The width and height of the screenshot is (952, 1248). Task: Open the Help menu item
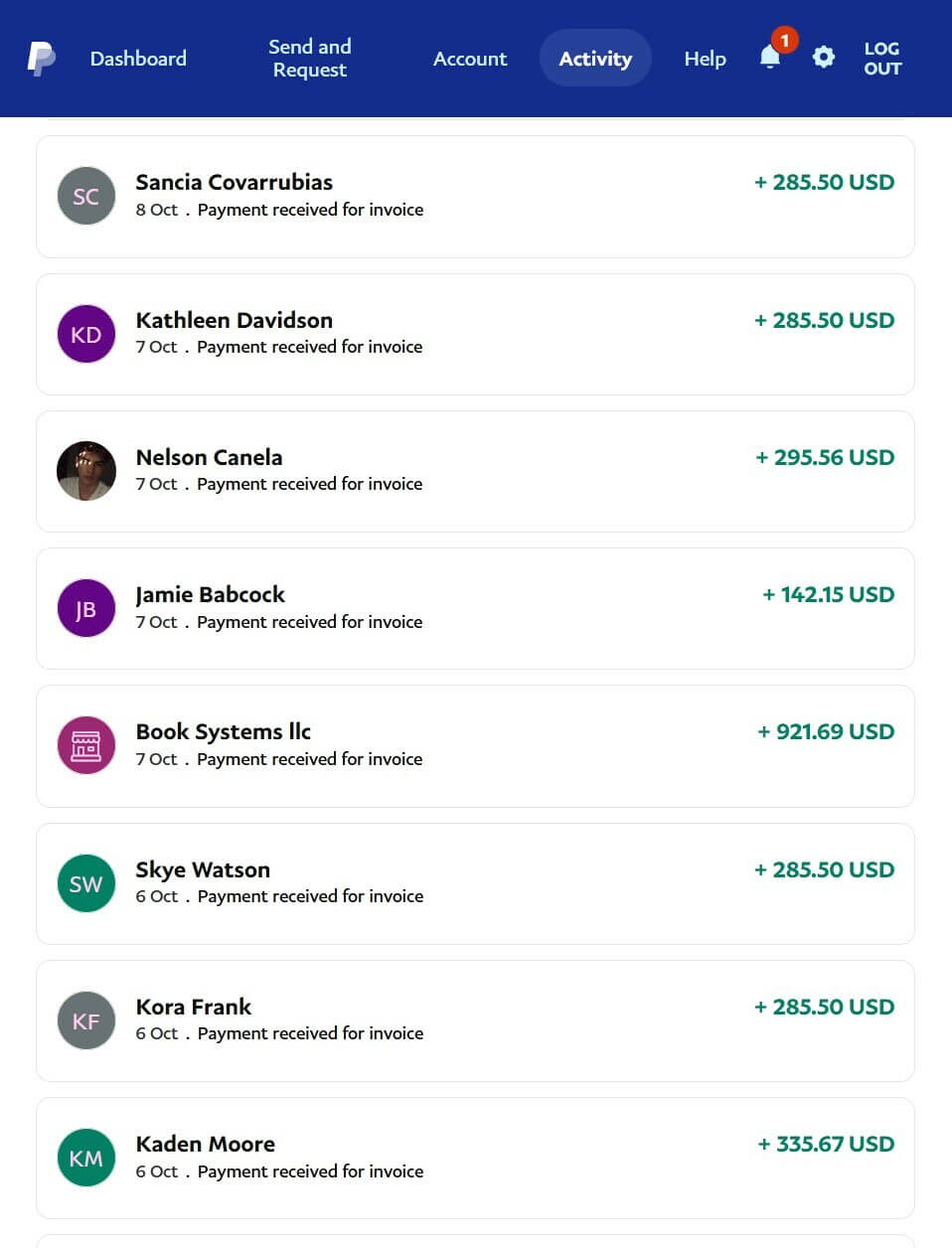[x=705, y=59]
